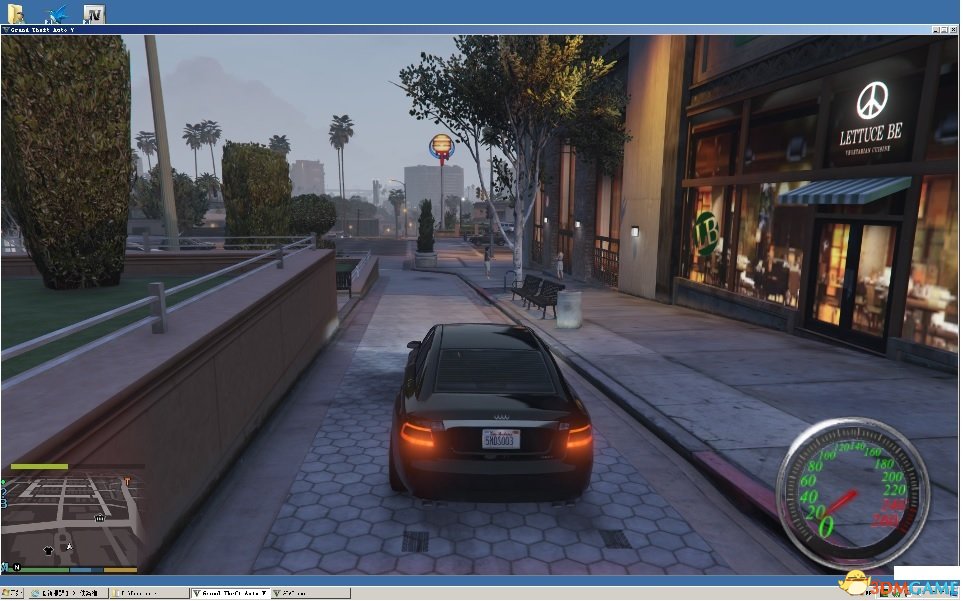This screenshot has width=963, height=601.
Task: Click the striped awning above restaurant door
Action: pos(843,191)
